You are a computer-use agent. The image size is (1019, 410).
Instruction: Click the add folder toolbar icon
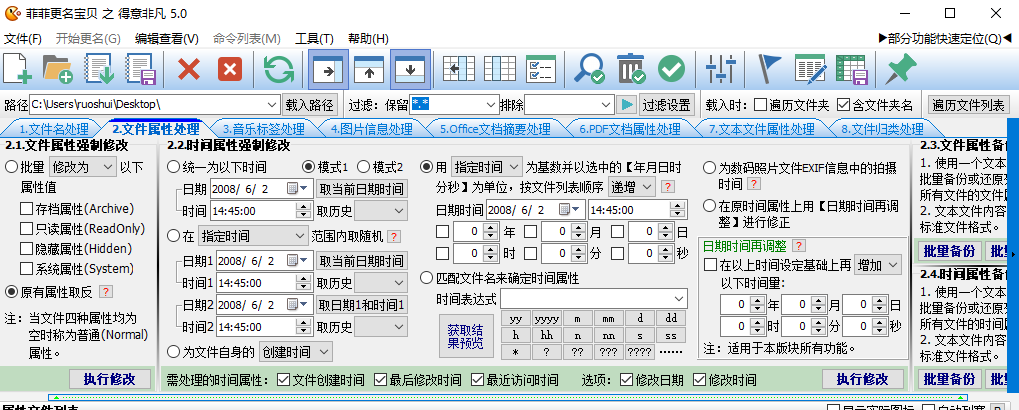pyautogui.click(x=57, y=69)
